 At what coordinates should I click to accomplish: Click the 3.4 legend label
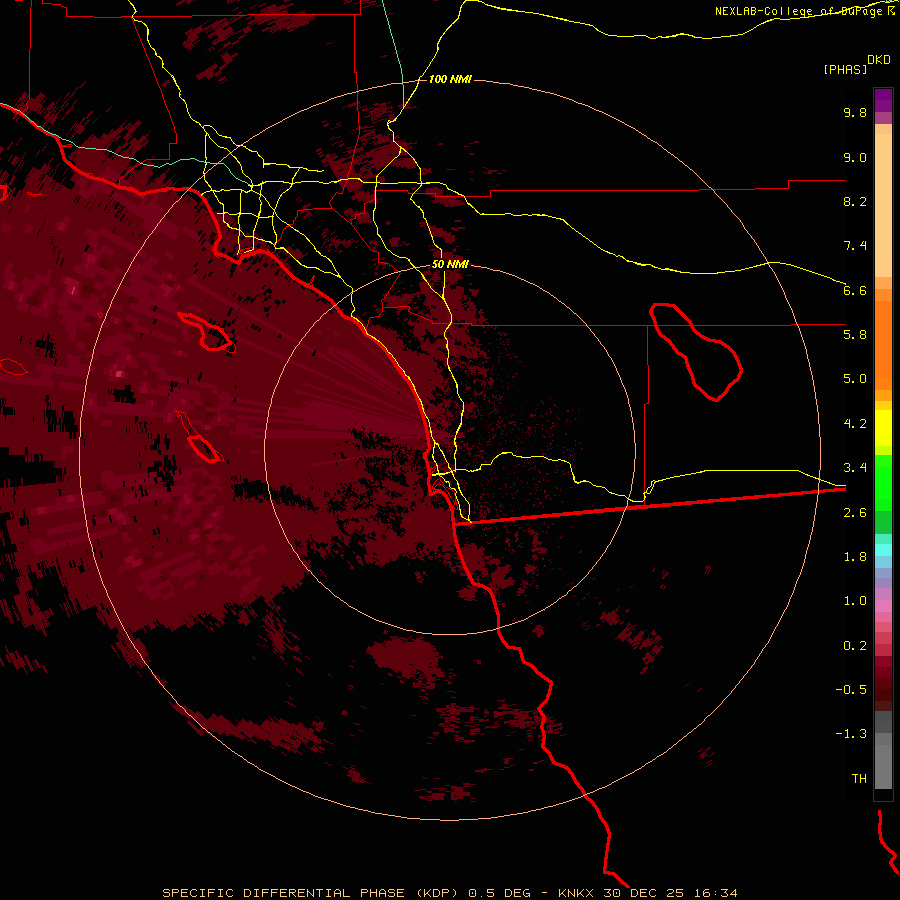(855, 468)
